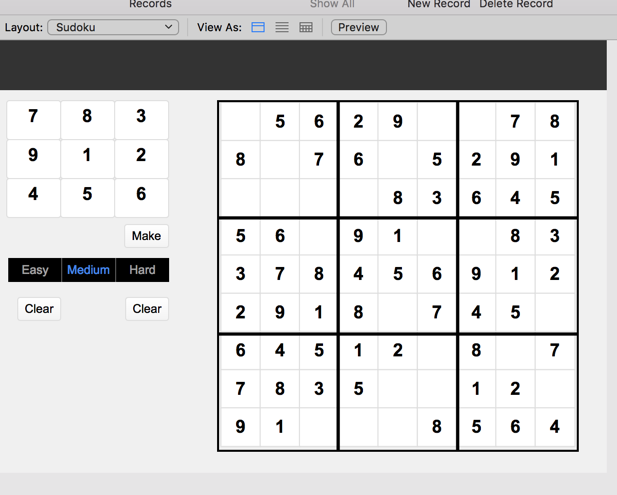Select the Easy difficulty tab
This screenshot has height=495, width=617.
(35, 270)
